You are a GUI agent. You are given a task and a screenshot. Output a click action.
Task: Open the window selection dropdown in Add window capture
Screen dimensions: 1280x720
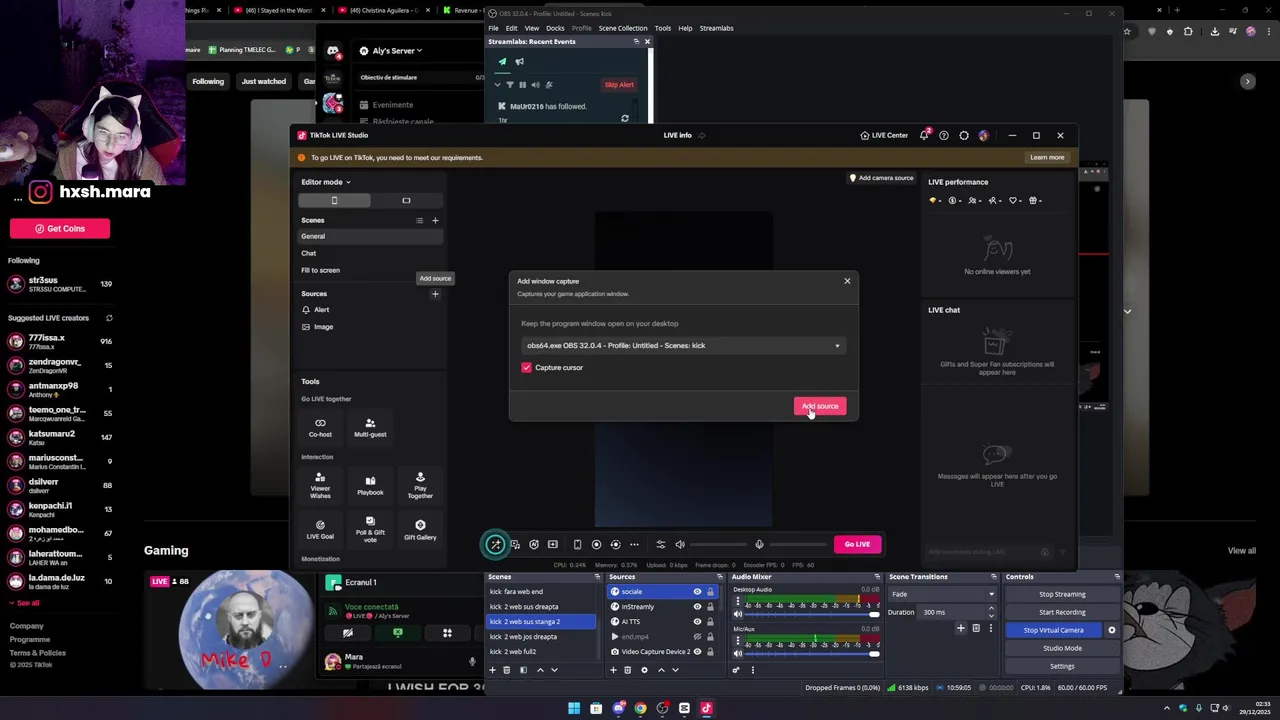point(684,345)
